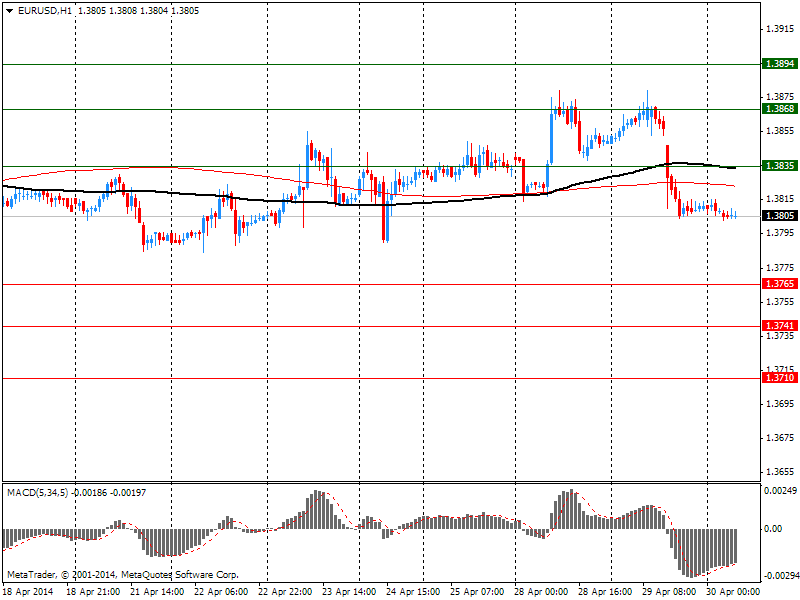Image resolution: width=800 pixels, height=600 pixels.
Task: Click the 21 Apr 14:00 time label
Action: coord(157,592)
